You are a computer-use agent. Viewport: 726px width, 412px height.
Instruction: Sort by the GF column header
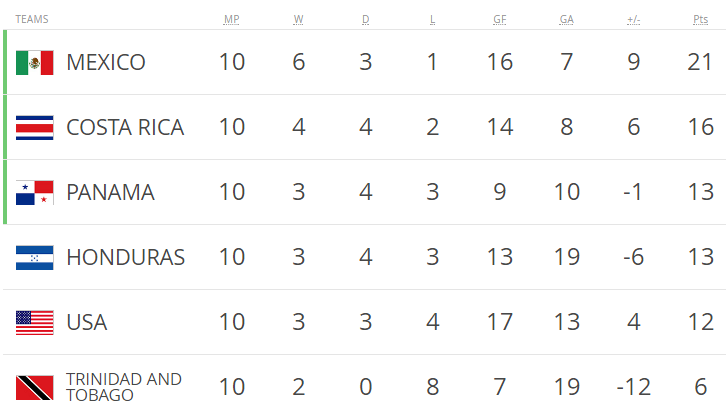tap(499, 19)
